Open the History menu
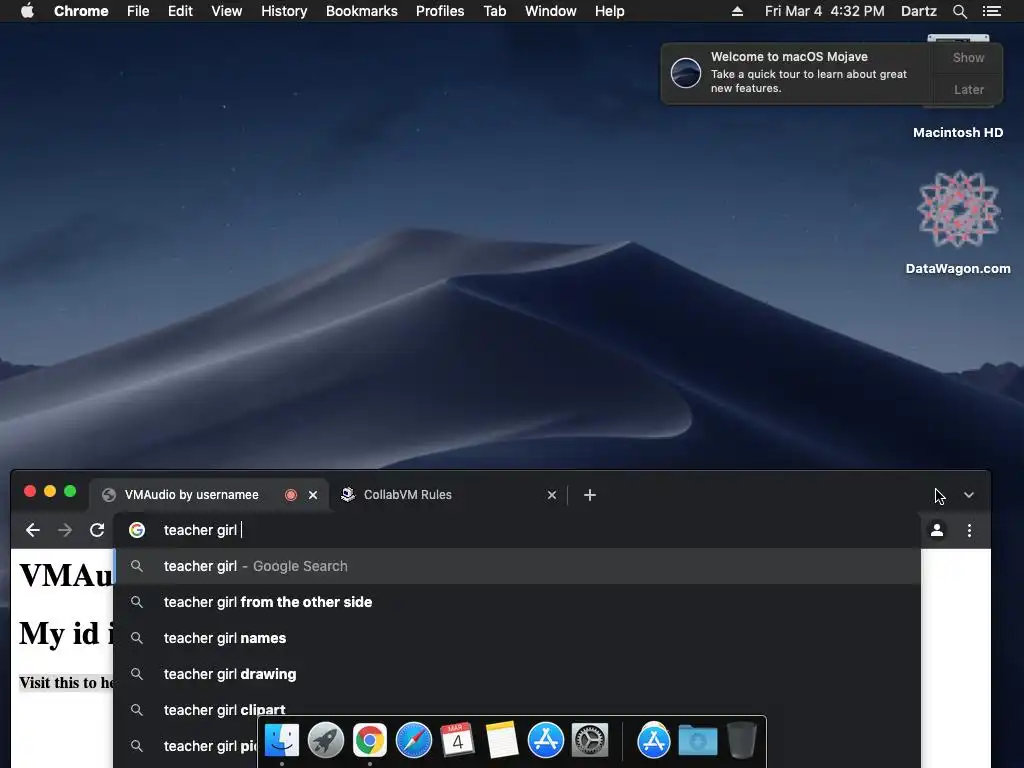Screen dimensions: 1024x768 (284, 11)
